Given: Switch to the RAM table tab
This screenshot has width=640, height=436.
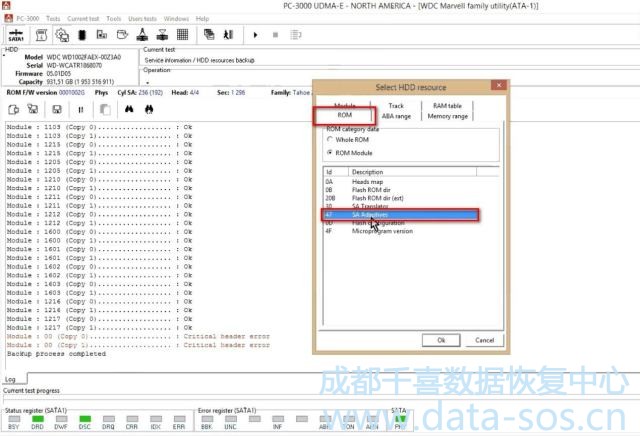Looking at the screenshot, I should coord(447,105).
